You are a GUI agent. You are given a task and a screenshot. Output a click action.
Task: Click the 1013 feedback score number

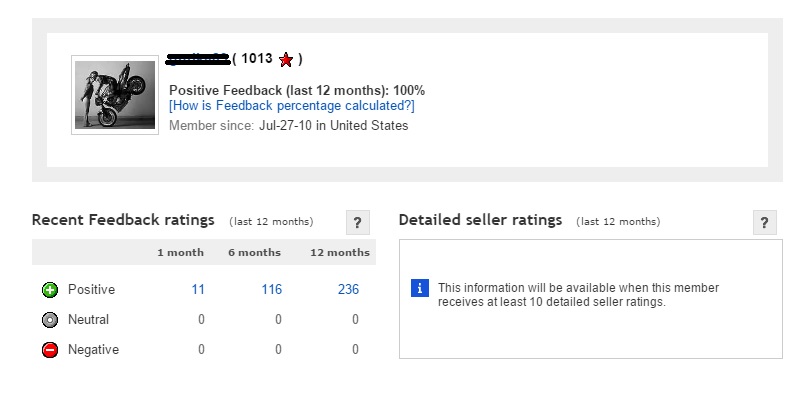click(x=257, y=59)
